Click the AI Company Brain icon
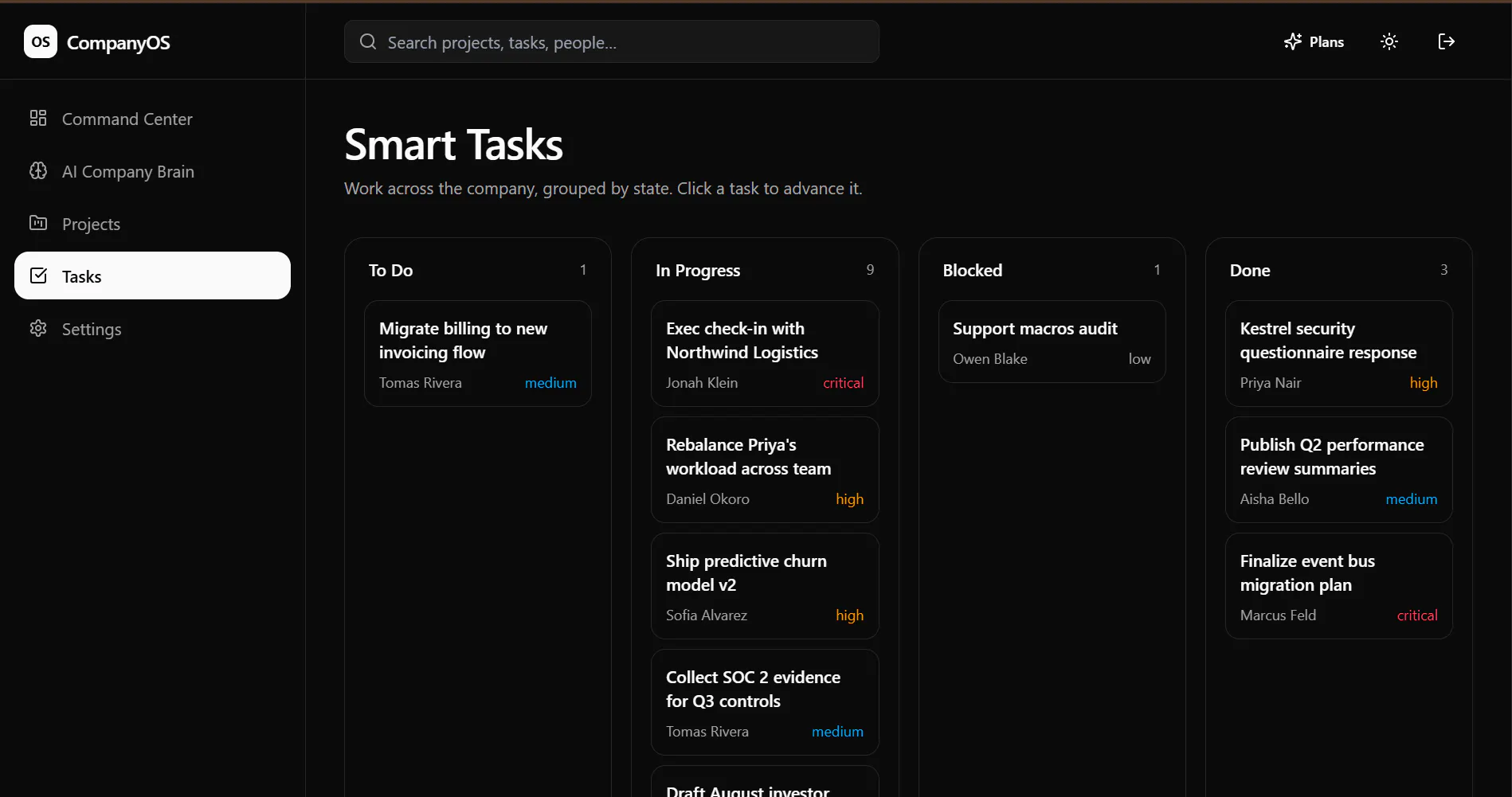Image resolution: width=1512 pixels, height=797 pixels. pos(38,170)
